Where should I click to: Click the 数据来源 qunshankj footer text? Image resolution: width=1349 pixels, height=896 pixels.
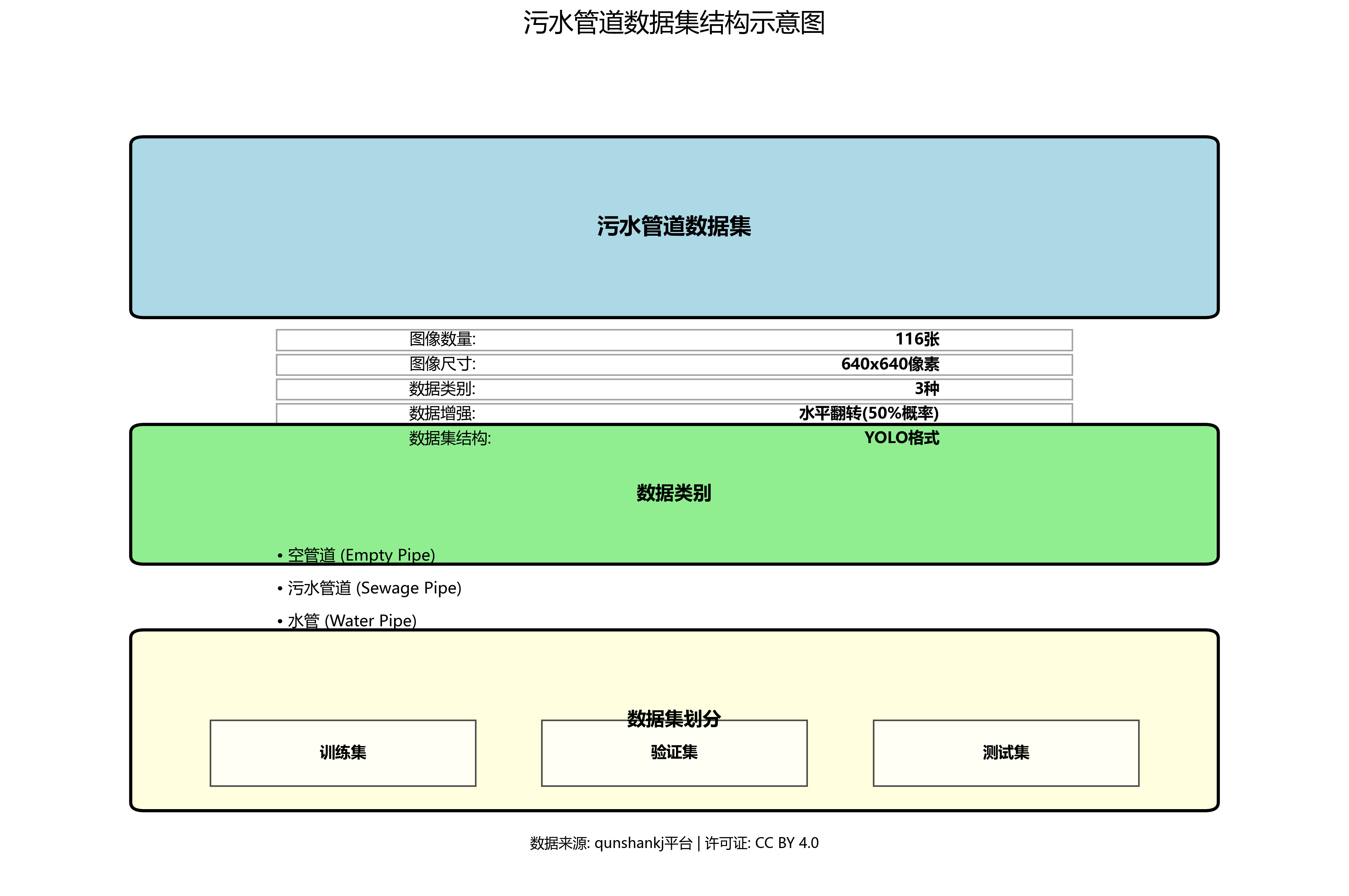(674, 843)
